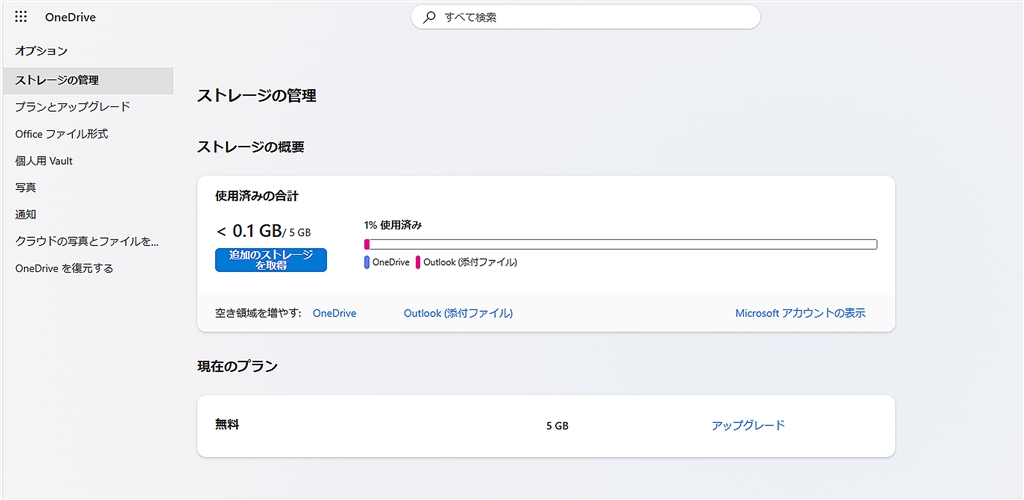Open the app launcher grid icon
The image size is (1024, 500).
(21, 18)
